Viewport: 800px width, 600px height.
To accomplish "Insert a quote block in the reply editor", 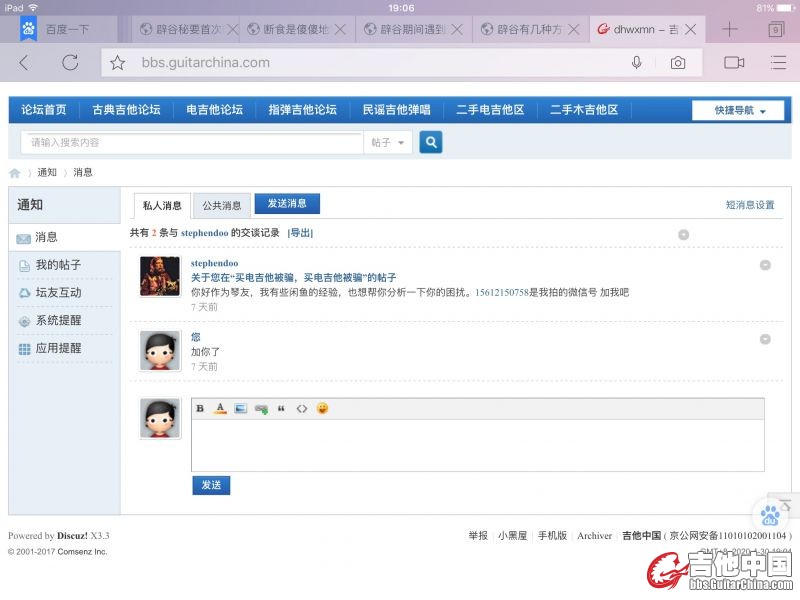I will click(x=281, y=409).
